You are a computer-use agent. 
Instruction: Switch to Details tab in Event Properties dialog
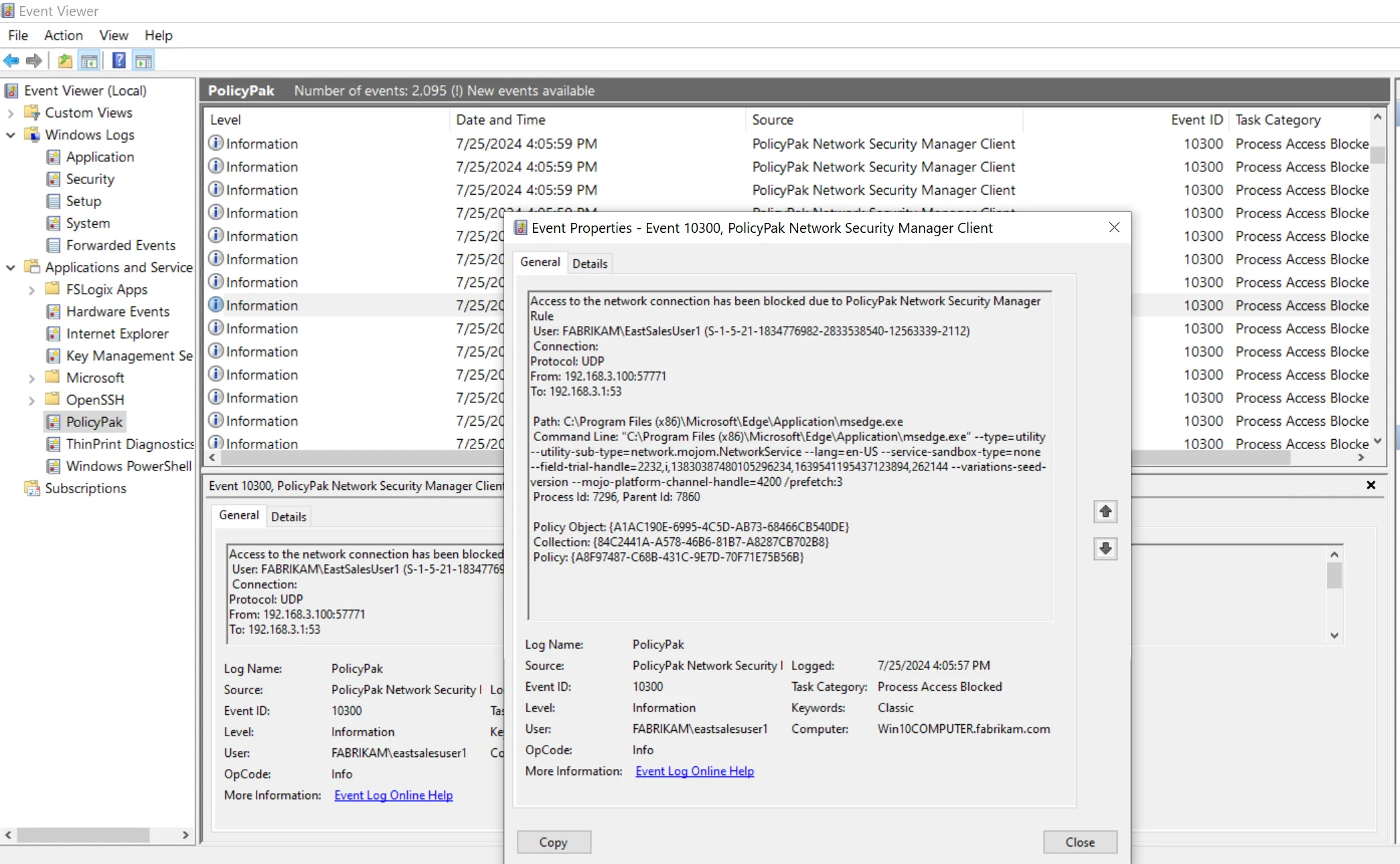pyautogui.click(x=590, y=264)
